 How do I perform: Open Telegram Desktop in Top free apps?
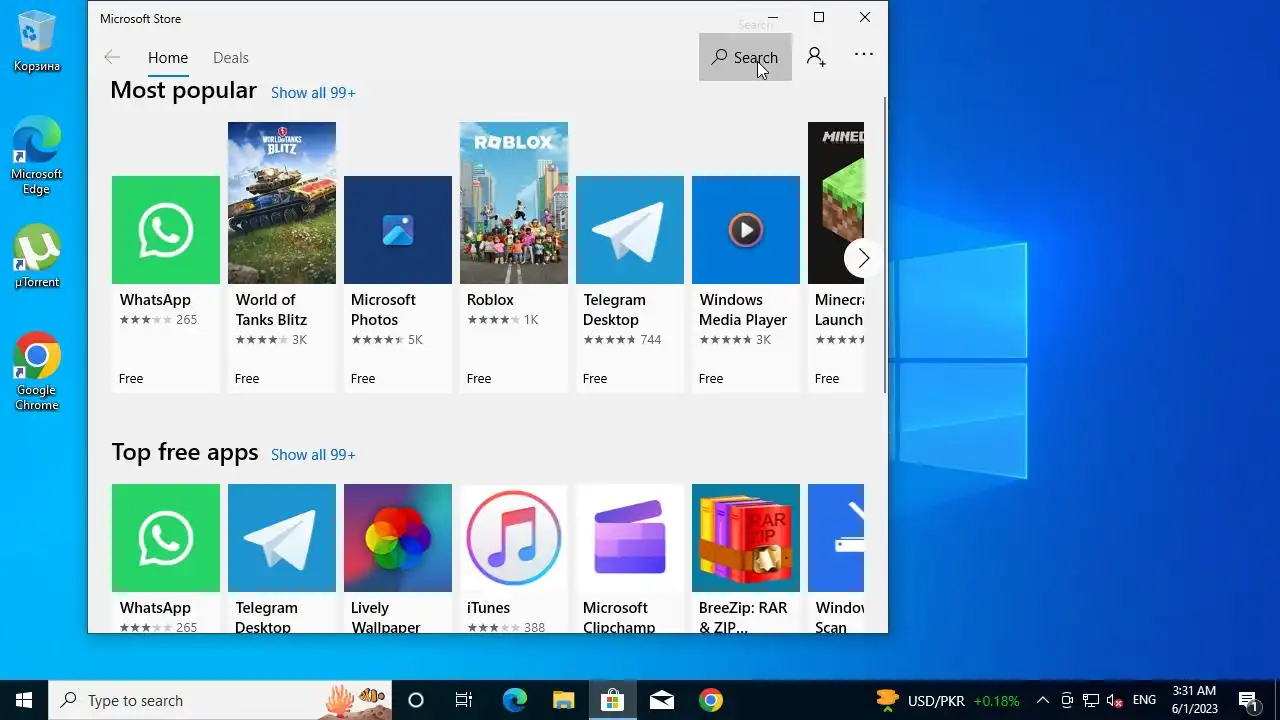[282, 538]
